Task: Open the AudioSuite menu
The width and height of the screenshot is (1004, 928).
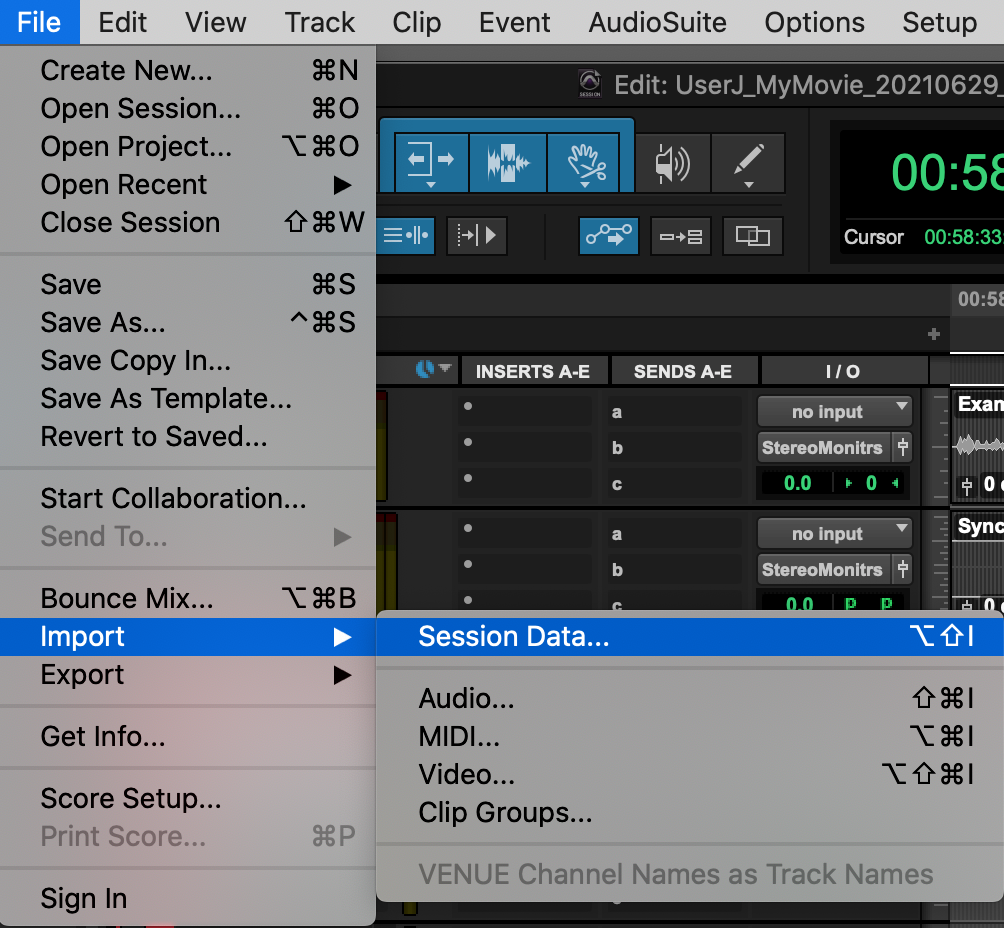Action: click(x=658, y=22)
